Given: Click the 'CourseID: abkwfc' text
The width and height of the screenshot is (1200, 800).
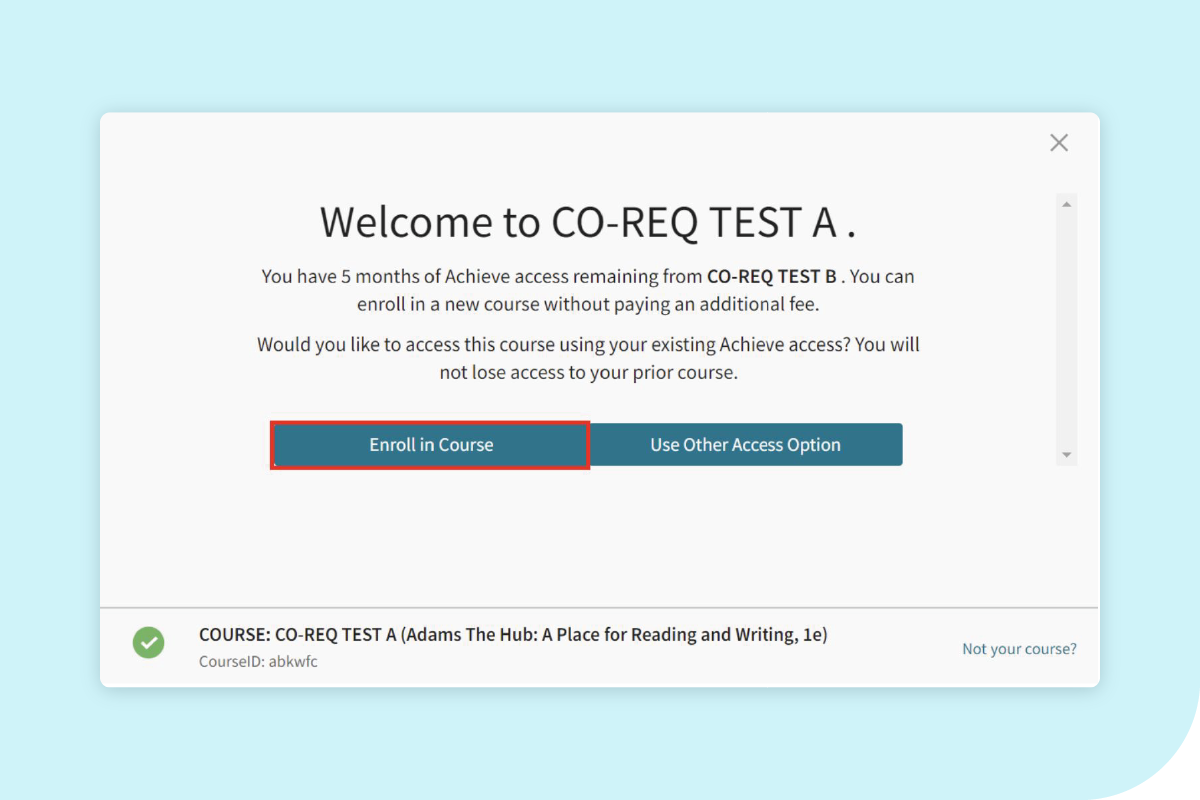Looking at the screenshot, I should pyautogui.click(x=258, y=662).
